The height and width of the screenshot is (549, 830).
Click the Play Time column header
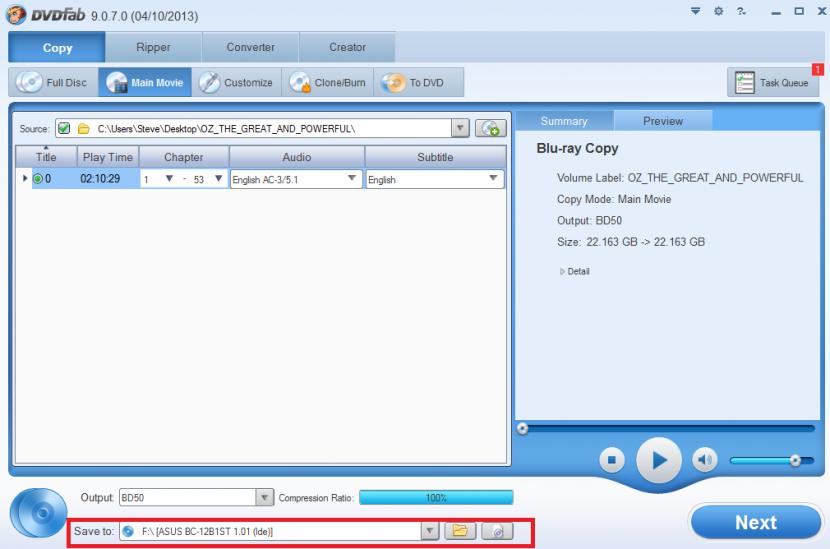(108, 157)
